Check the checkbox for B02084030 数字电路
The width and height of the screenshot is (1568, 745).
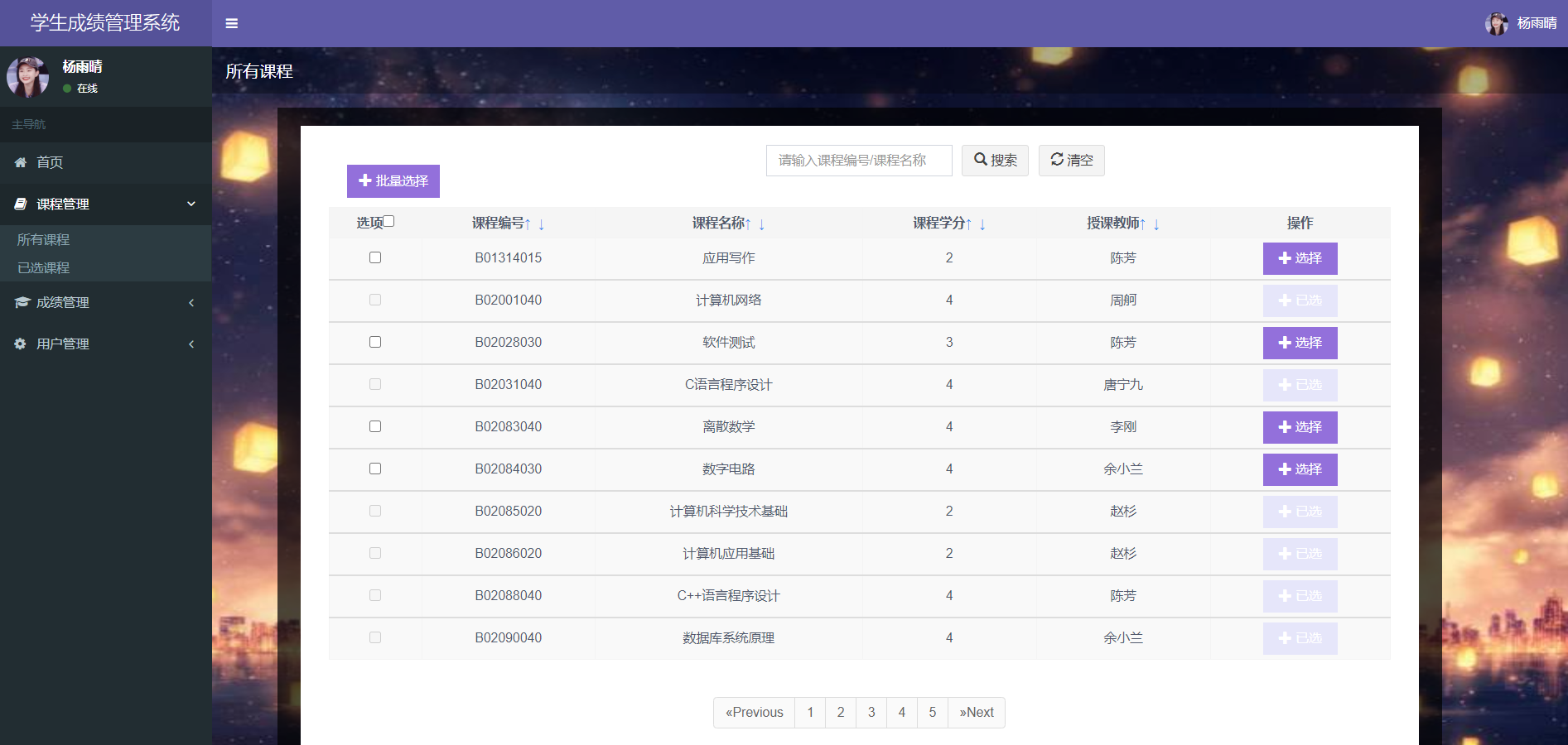coord(375,469)
